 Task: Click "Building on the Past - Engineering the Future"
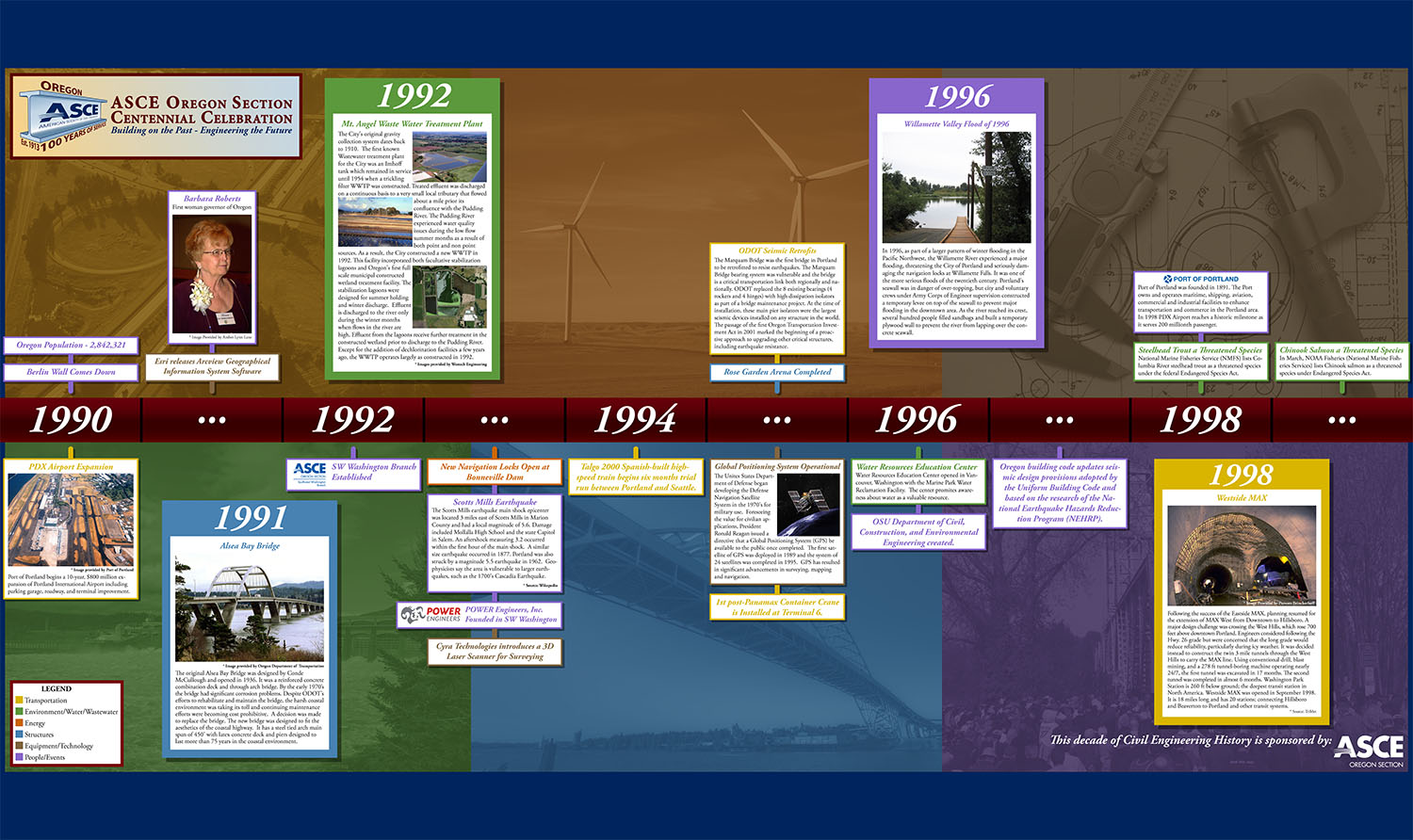coord(202,131)
